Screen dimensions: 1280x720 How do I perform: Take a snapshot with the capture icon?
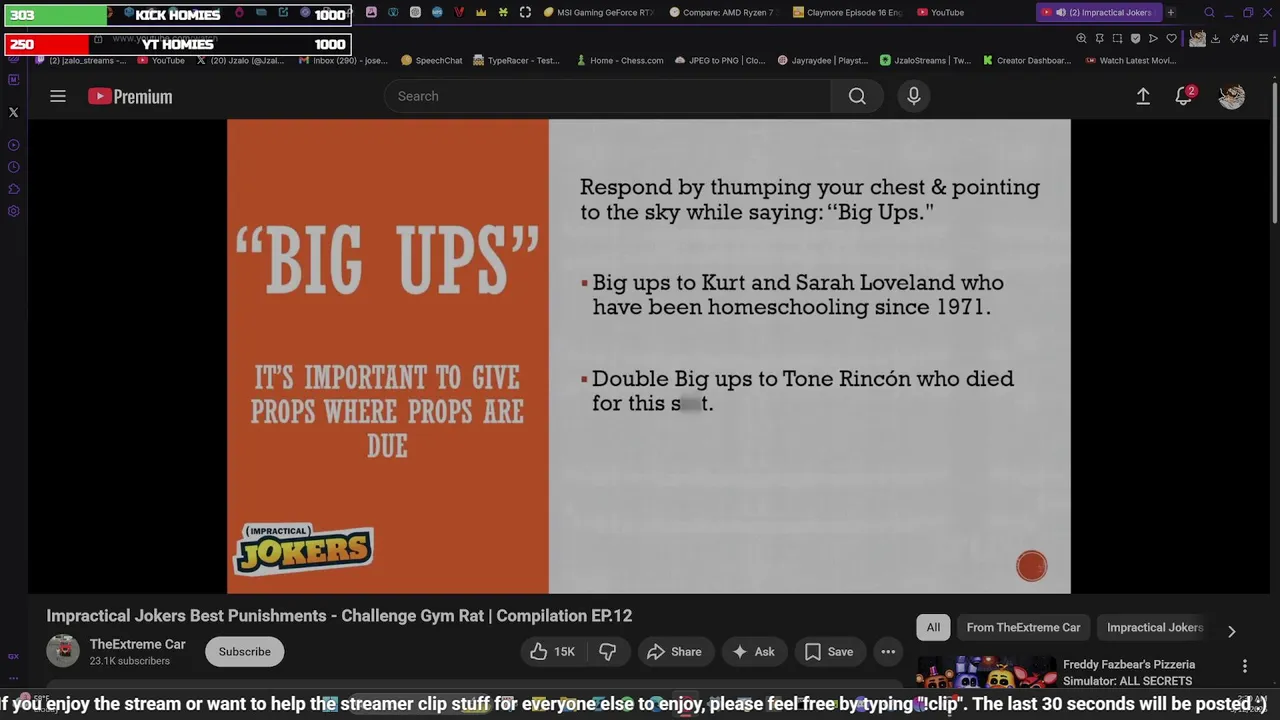coord(1117,39)
